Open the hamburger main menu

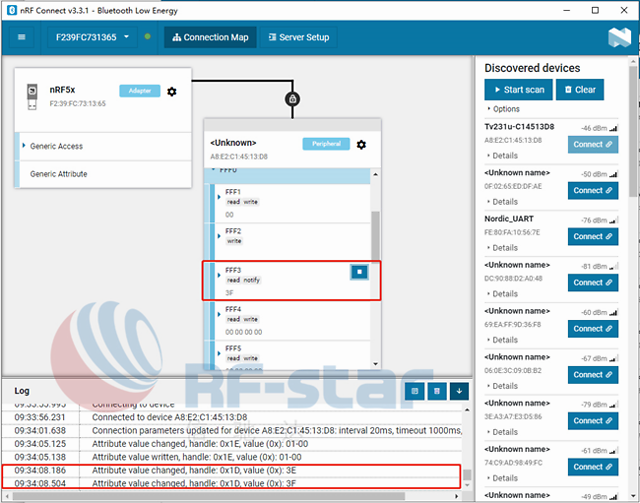22,37
